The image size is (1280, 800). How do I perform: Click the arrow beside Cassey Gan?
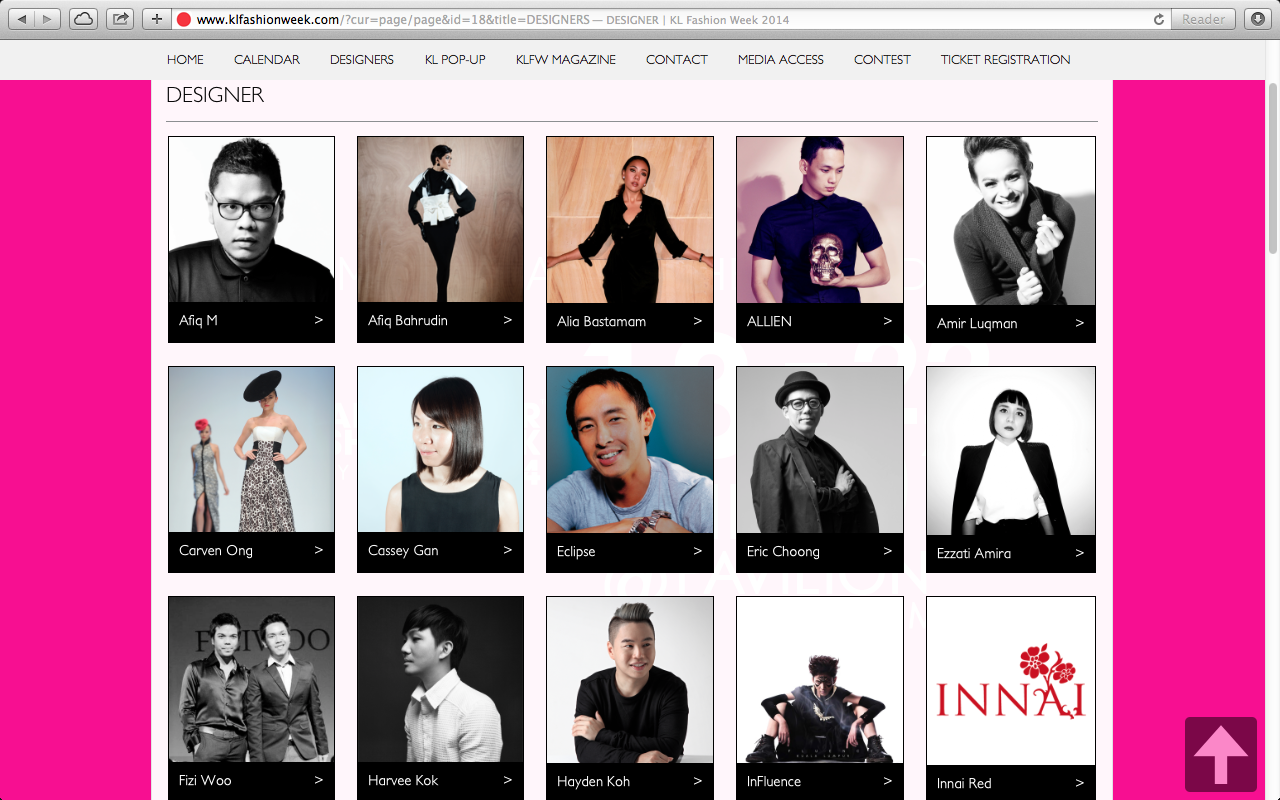coord(508,550)
